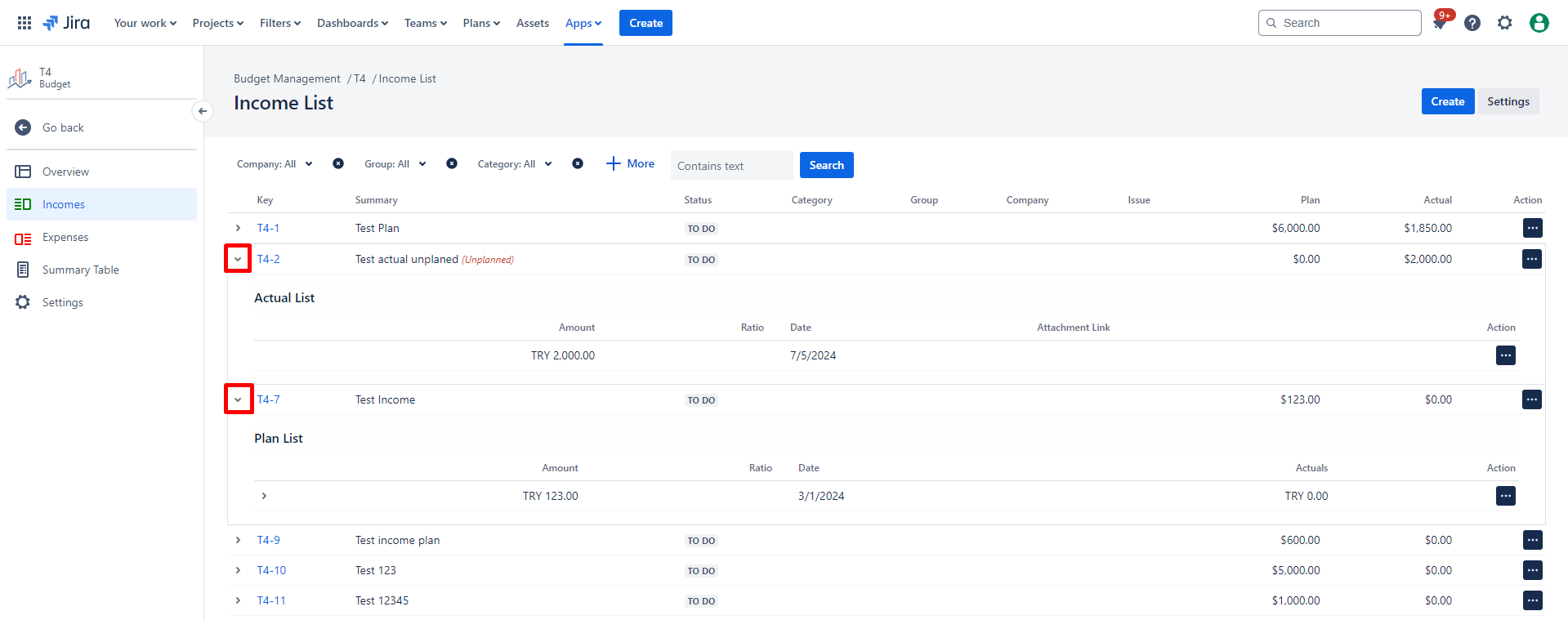Viewport: 1568px width, 620px height.
Task: Expand row T4-9 details
Action: [x=238, y=540]
